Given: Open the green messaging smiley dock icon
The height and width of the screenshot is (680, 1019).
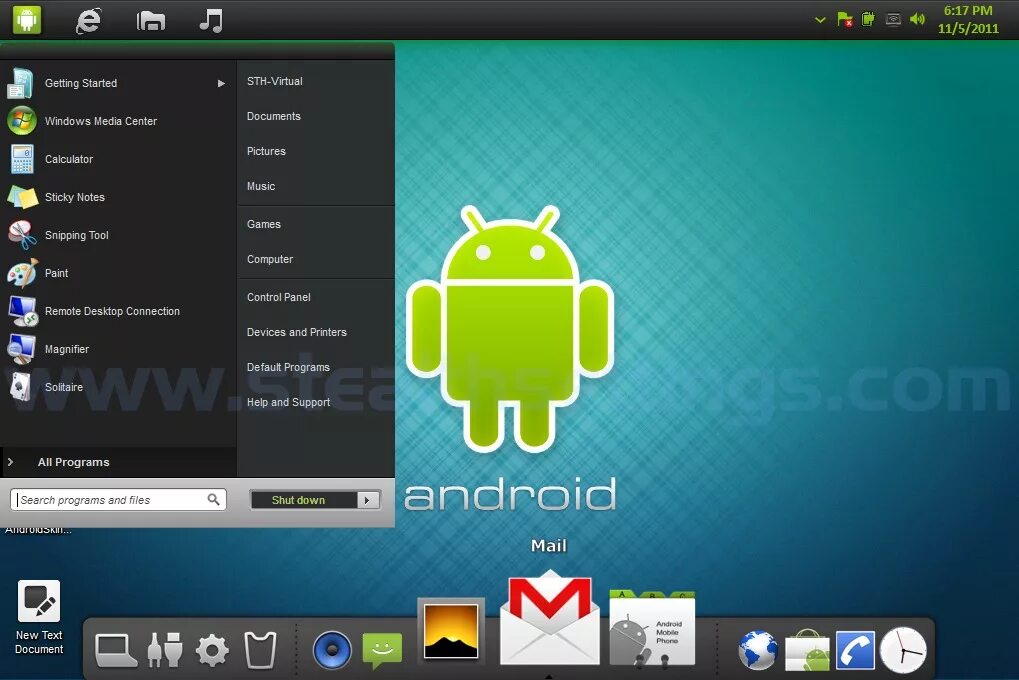Looking at the screenshot, I should click(382, 649).
